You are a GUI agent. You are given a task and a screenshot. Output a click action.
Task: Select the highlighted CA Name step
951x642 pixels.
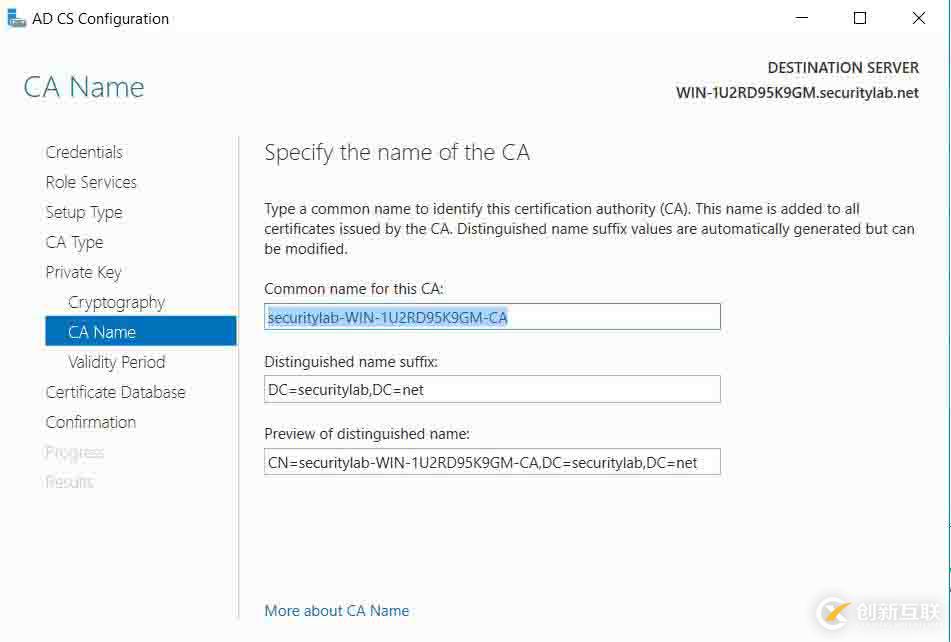point(102,332)
